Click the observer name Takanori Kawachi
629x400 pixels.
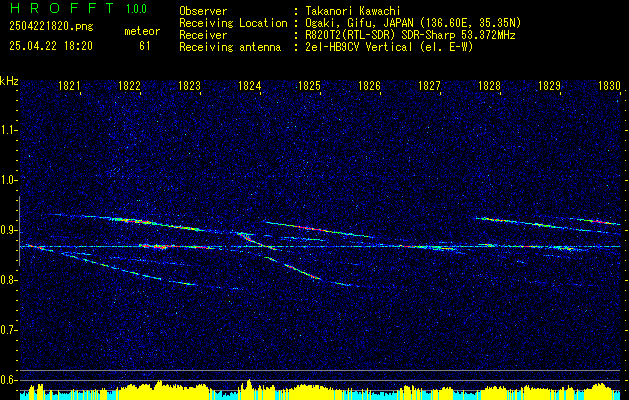(x=353, y=11)
